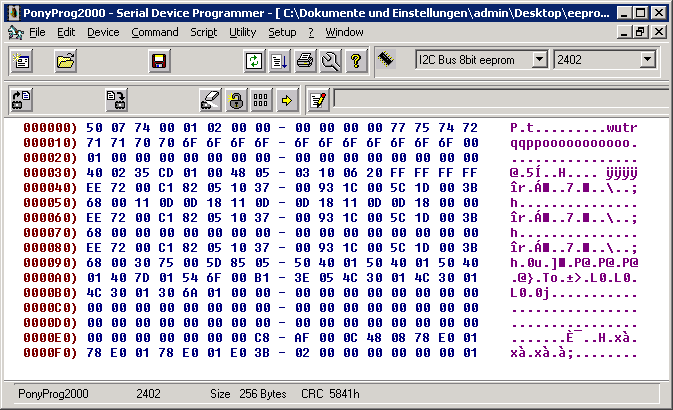Restore the inner document window
This screenshot has height=410, width=673.
641,32
